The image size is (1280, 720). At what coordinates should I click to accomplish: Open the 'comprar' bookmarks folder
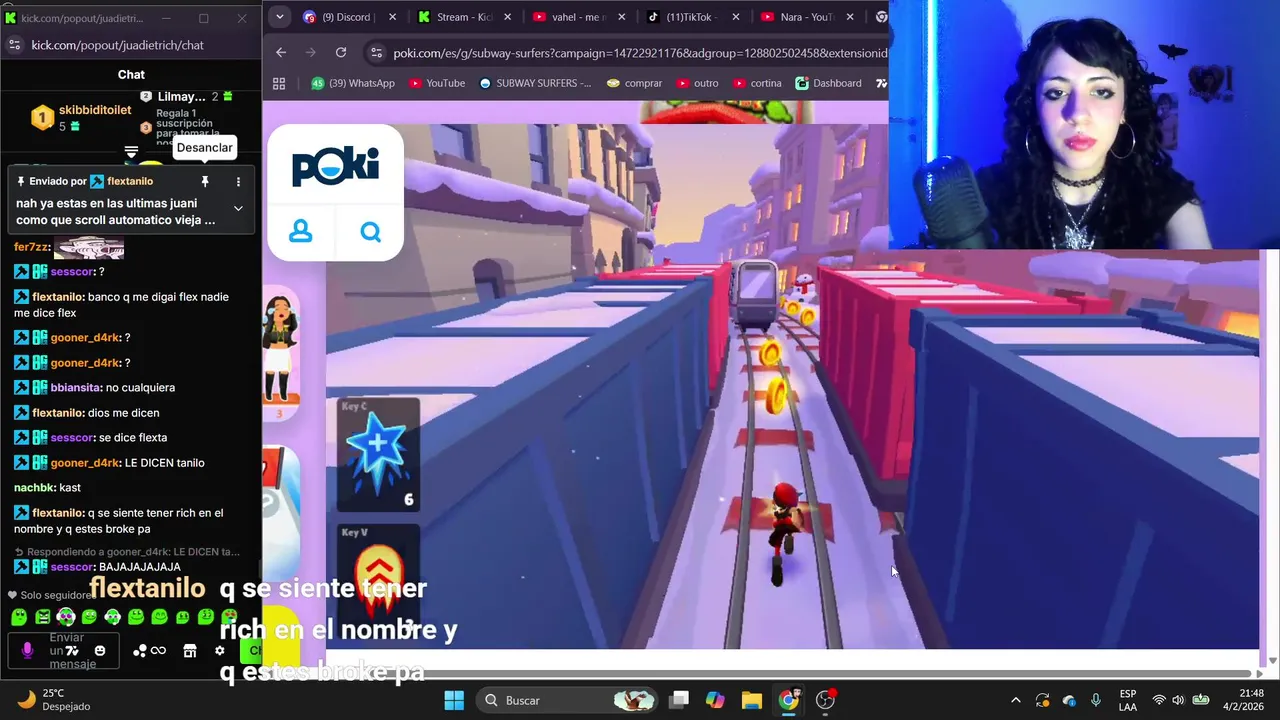pyautogui.click(x=634, y=83)
